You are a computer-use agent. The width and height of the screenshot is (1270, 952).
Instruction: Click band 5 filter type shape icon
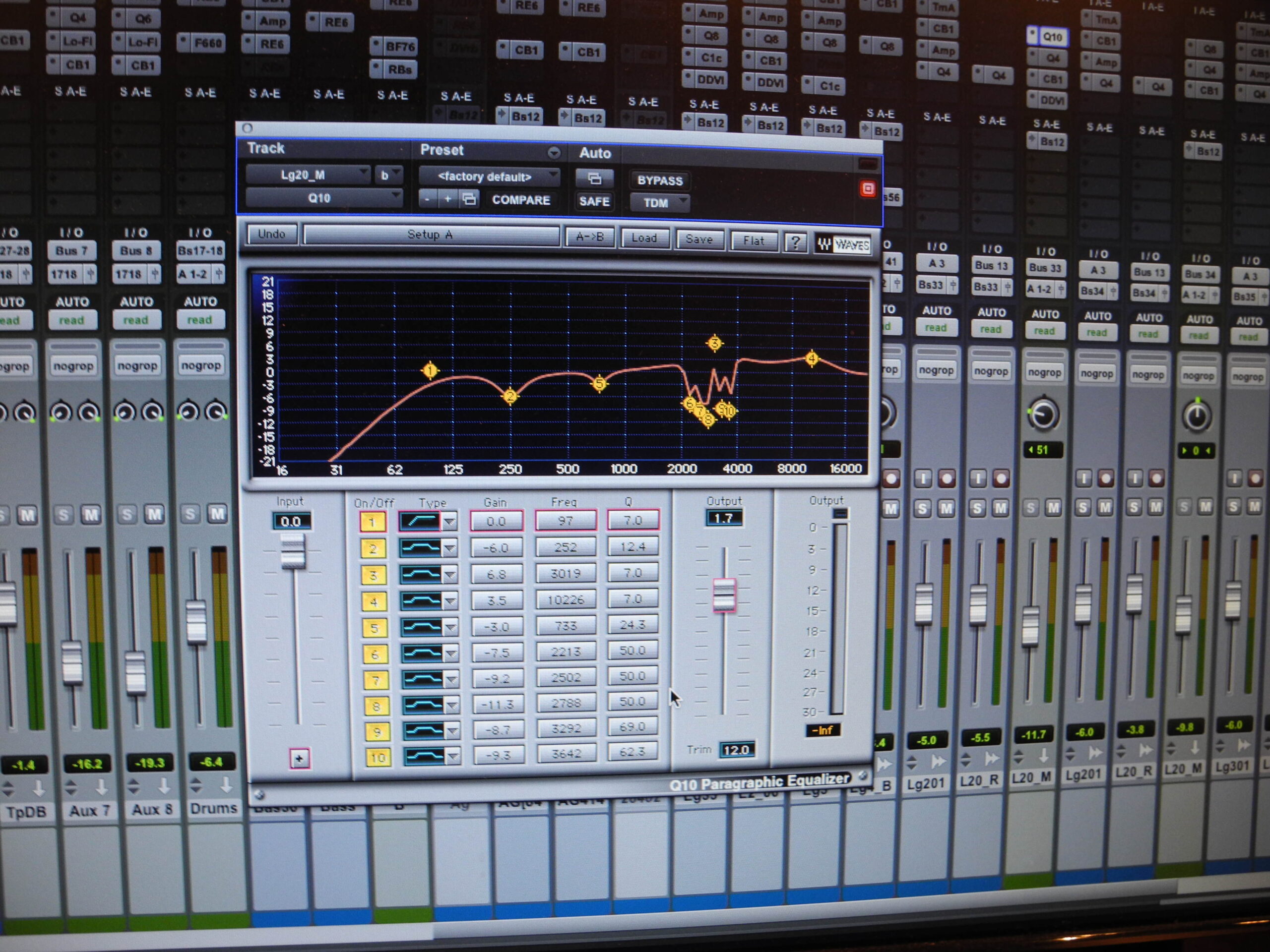423,627
